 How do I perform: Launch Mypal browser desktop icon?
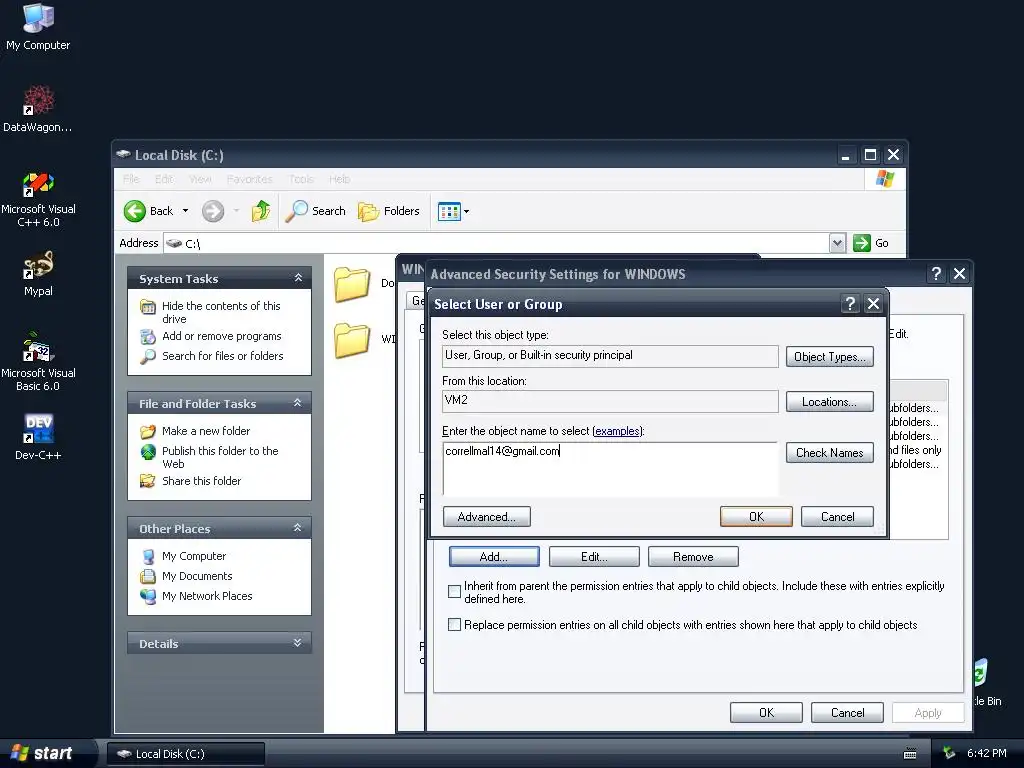(x=38, y=274)
